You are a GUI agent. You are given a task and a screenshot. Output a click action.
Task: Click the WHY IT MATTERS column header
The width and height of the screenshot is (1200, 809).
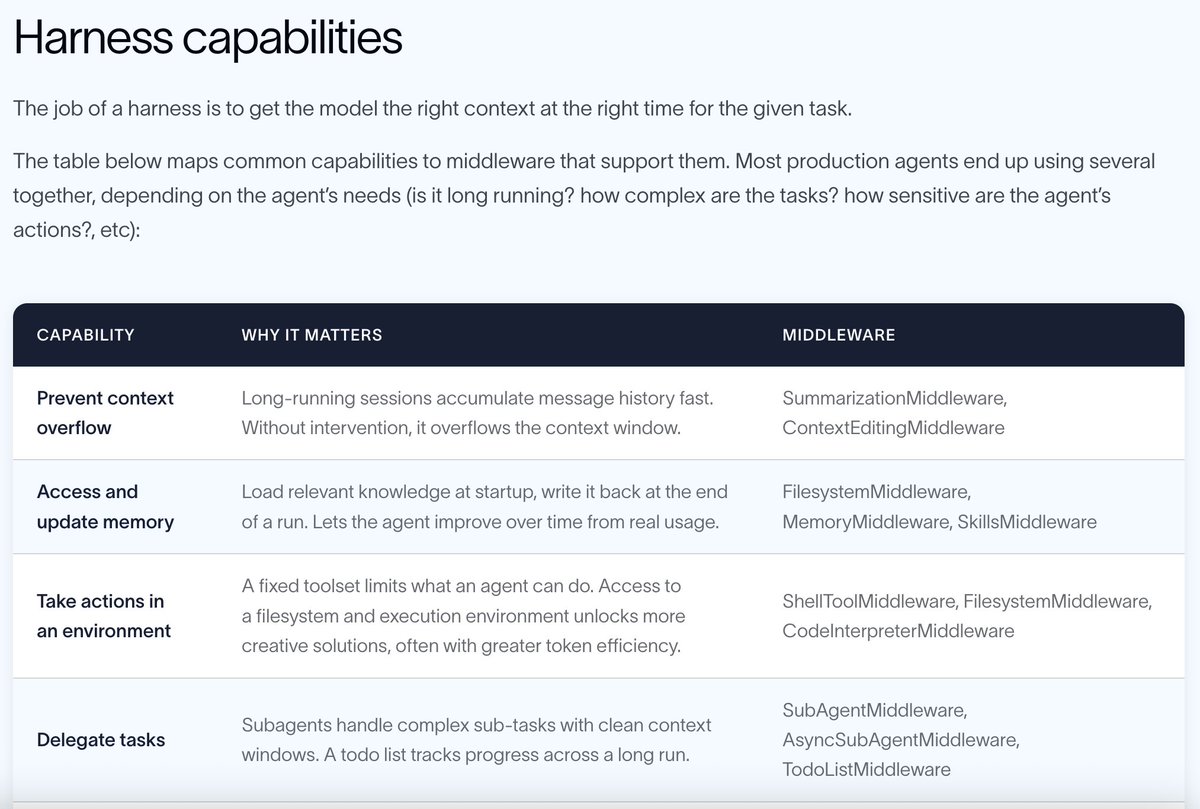(312, 335)
